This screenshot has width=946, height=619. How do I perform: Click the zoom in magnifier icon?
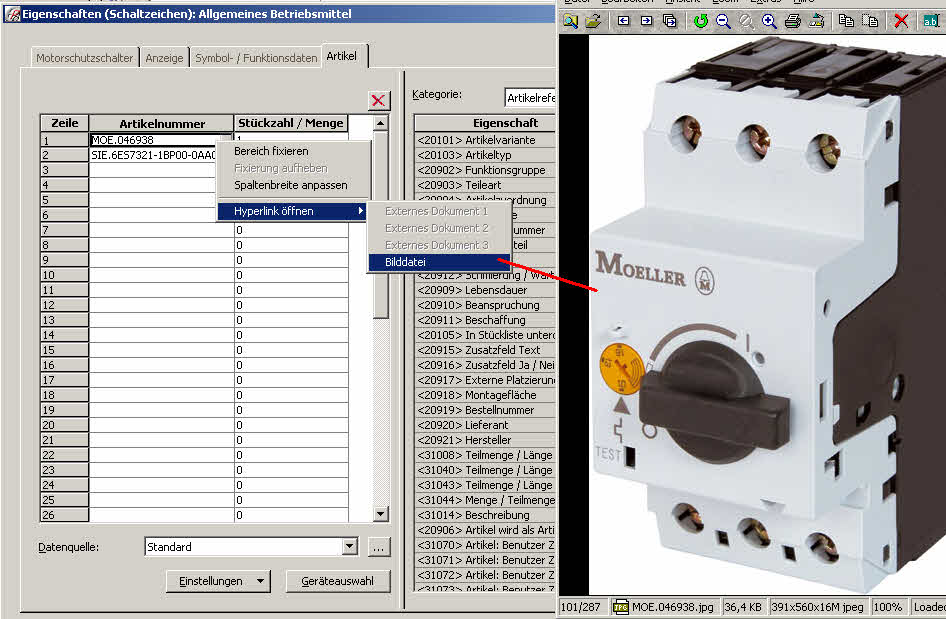pyautogui.click(x=769, y=21)
